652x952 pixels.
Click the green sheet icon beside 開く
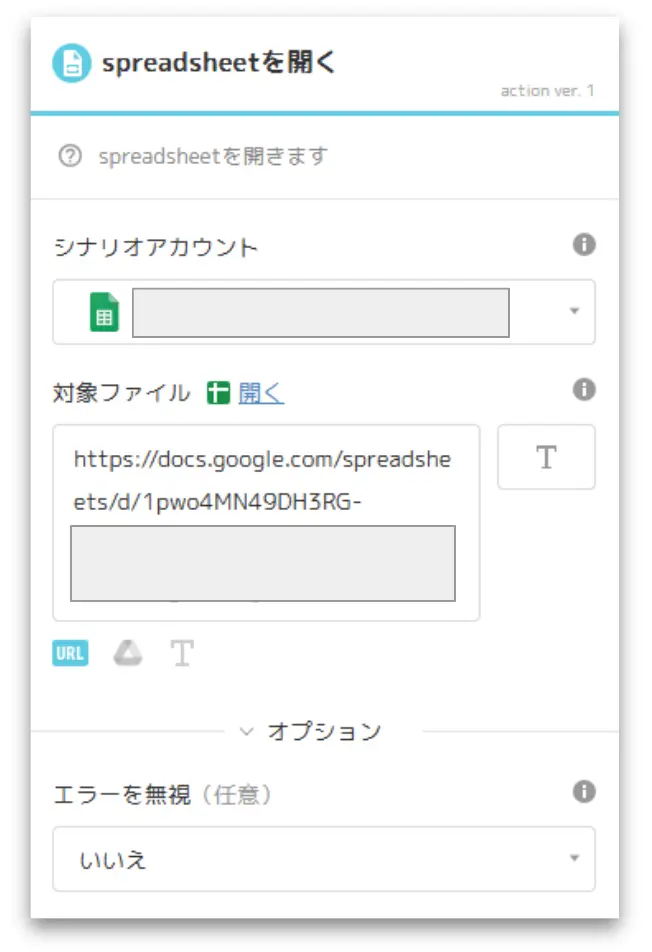click(218, 393)
